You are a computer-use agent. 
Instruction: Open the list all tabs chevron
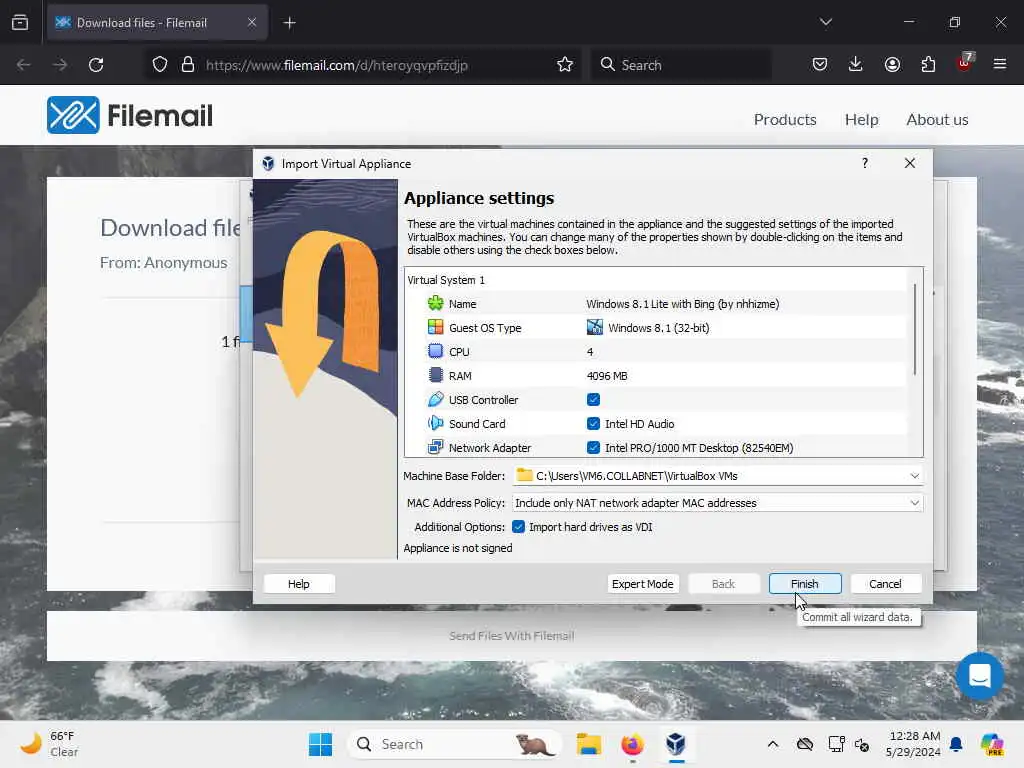coord(825,22)
